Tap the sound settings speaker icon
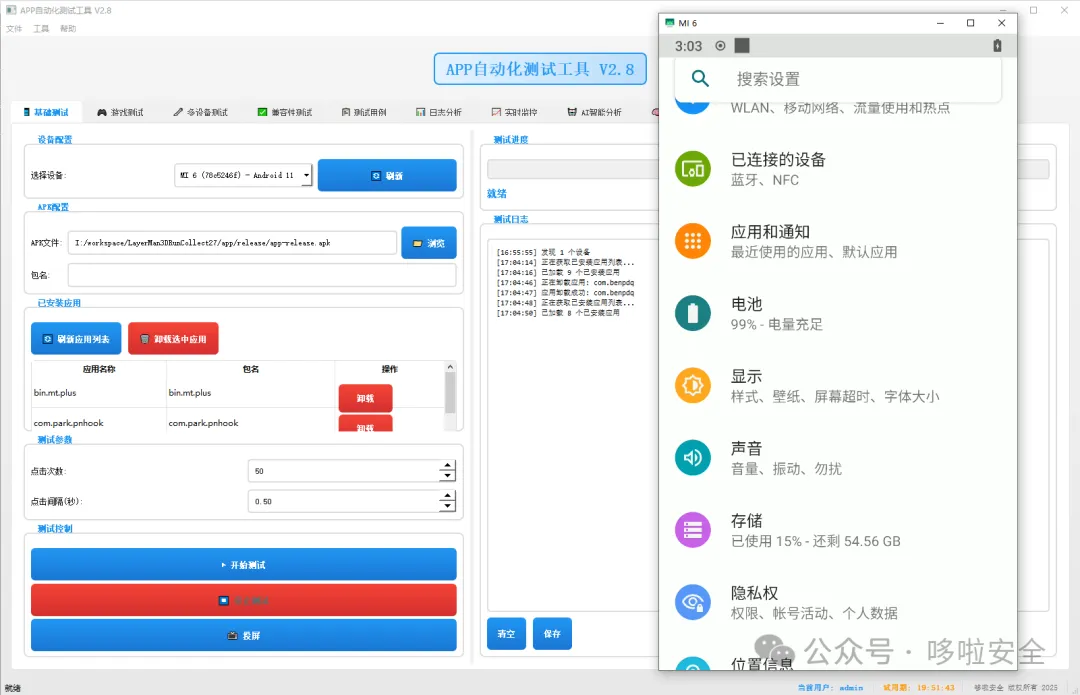 tap(693, 458)
